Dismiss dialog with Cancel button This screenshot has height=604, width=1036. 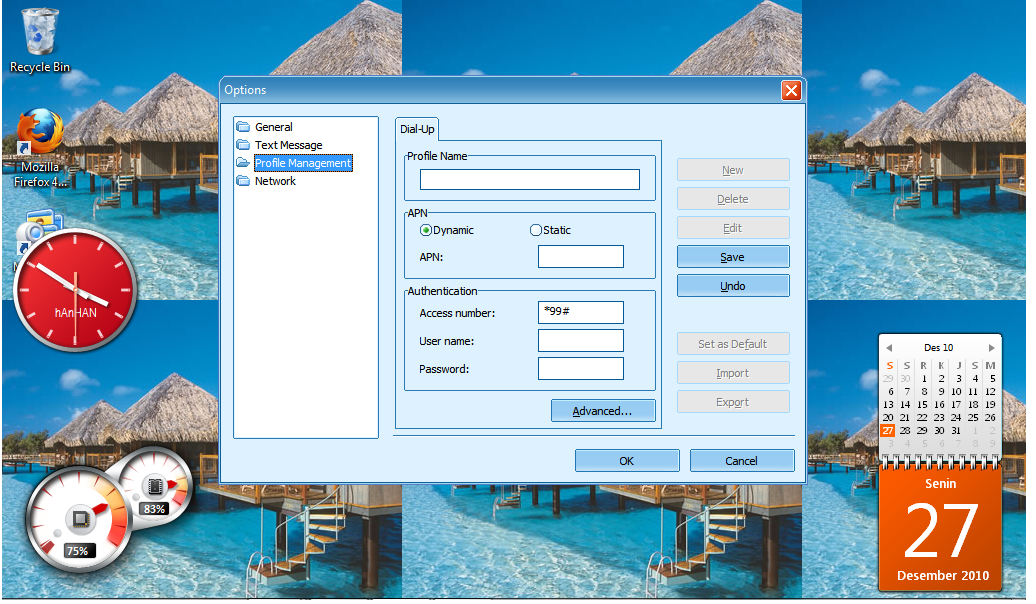(x=741, y=461)
